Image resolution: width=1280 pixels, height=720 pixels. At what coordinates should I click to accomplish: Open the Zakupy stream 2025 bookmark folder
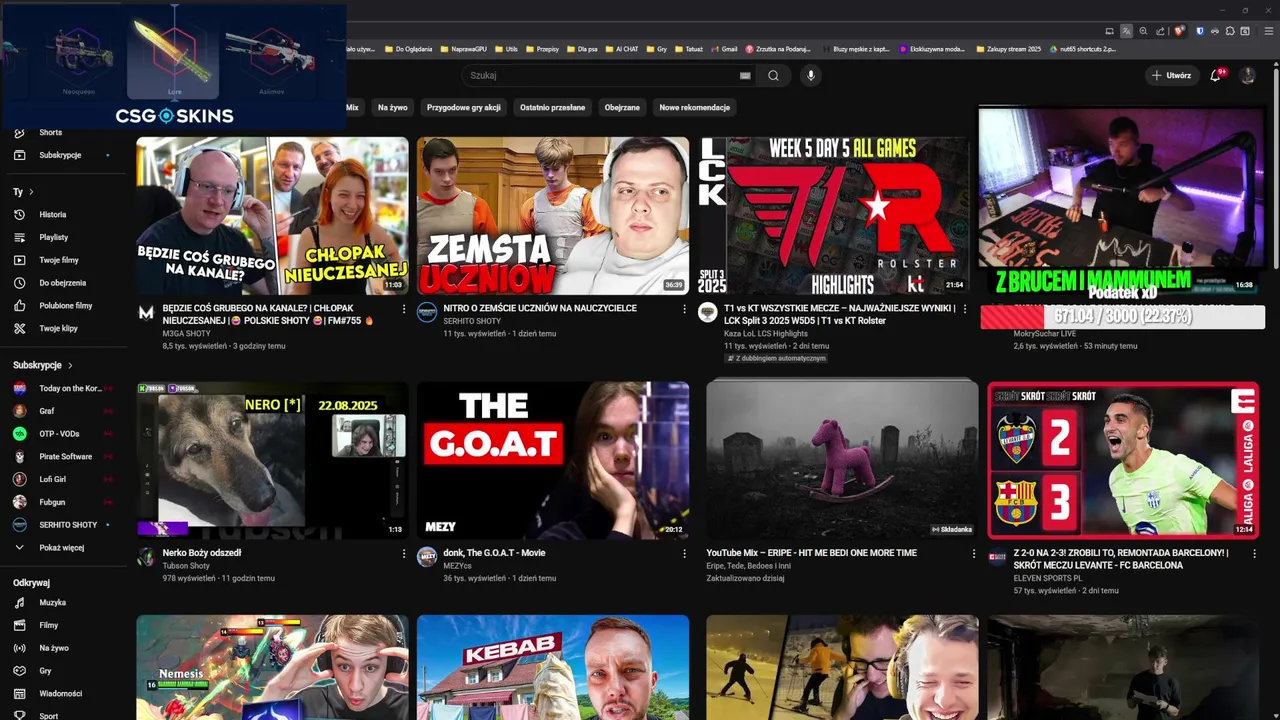(x=1008, y=49)
